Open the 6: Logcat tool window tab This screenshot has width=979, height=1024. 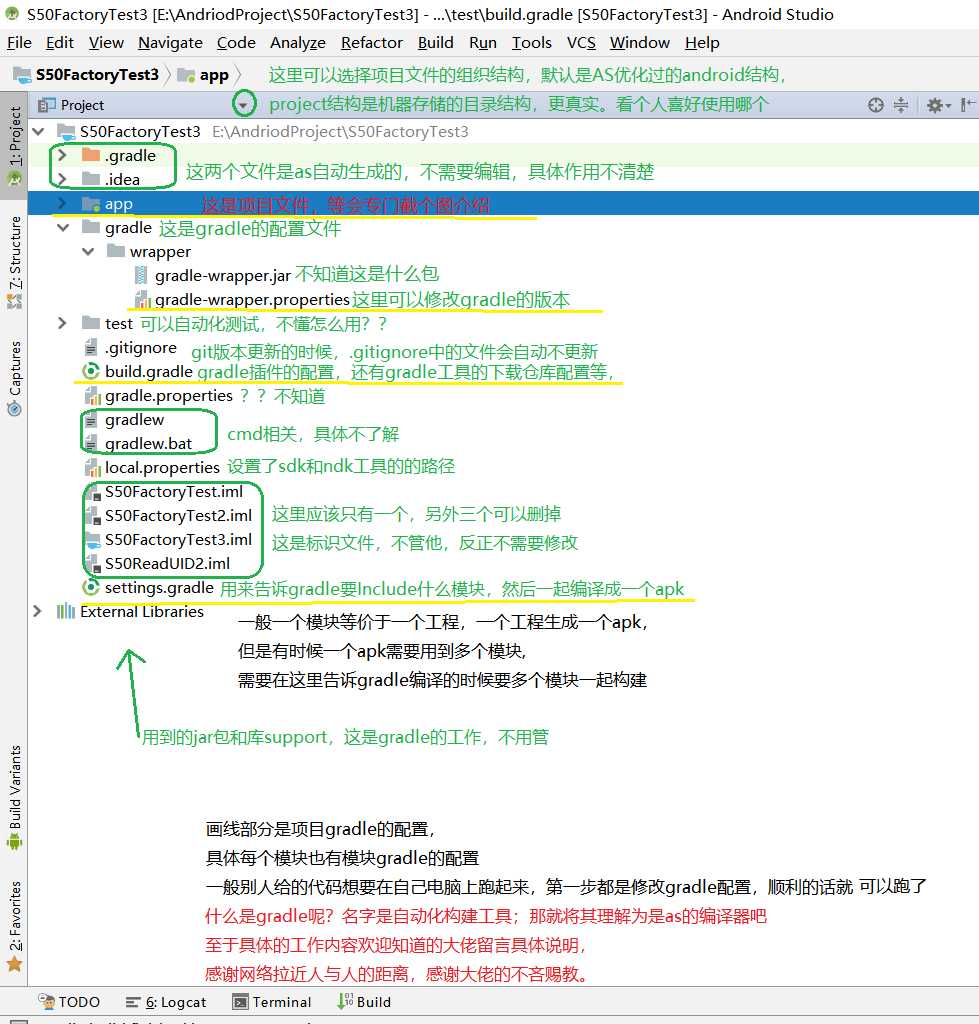coord(166,1002)
